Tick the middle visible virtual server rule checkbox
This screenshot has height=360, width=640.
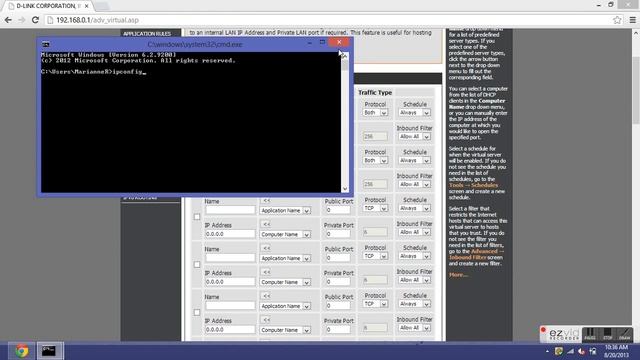(197, 264)
